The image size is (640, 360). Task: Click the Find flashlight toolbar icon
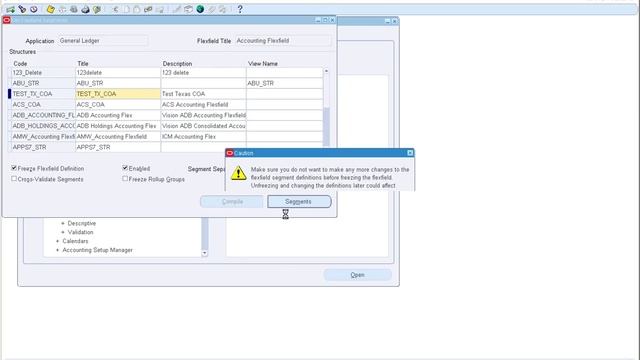coord(22,9)
